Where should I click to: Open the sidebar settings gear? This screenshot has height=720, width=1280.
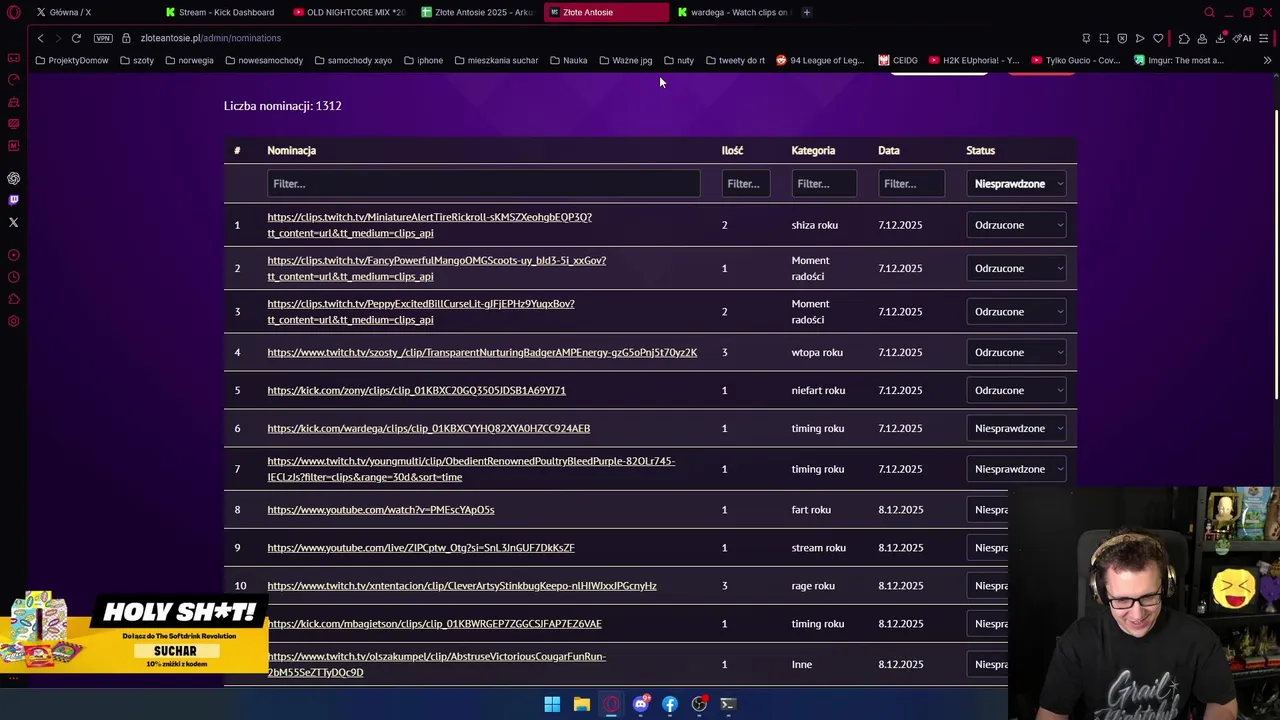pyautogui.click(x=13, y=321)
